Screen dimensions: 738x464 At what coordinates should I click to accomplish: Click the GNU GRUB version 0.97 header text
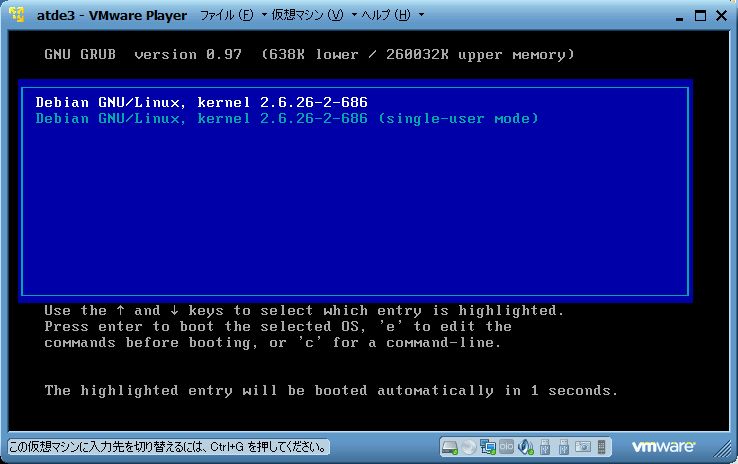point(143,55)
